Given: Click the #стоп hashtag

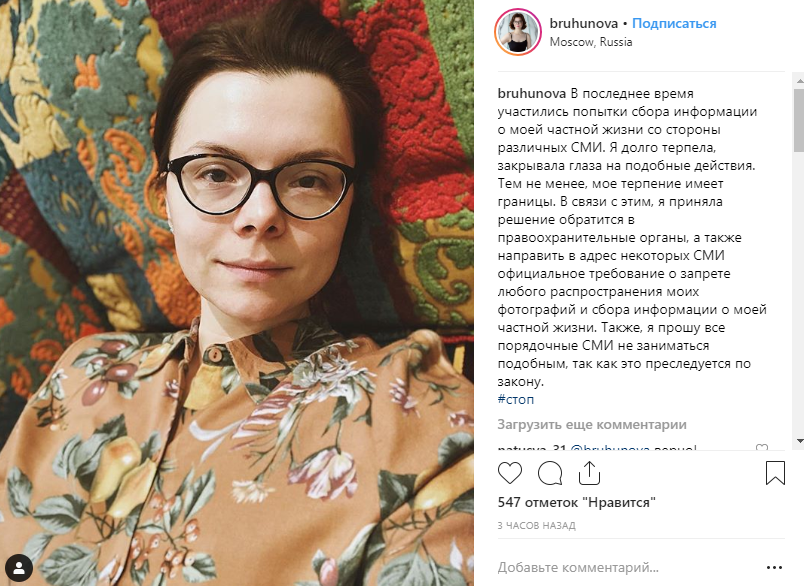Looking at the screenshot, I should point(515,399).
